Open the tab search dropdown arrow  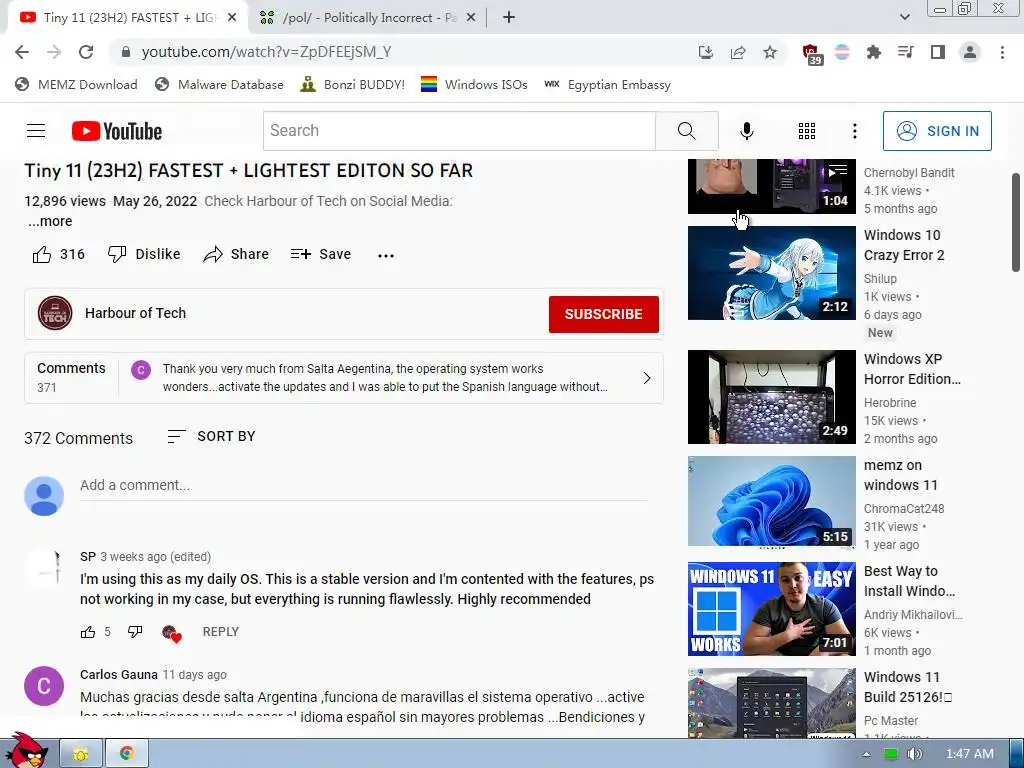[904, 17]
